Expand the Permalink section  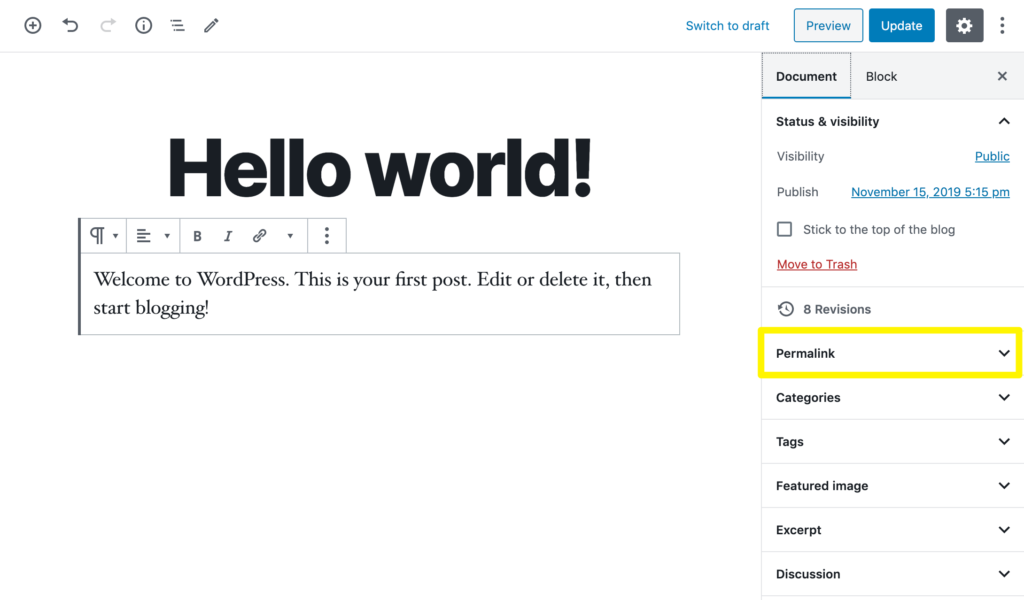pyautogui.click(x=889, y=353)
